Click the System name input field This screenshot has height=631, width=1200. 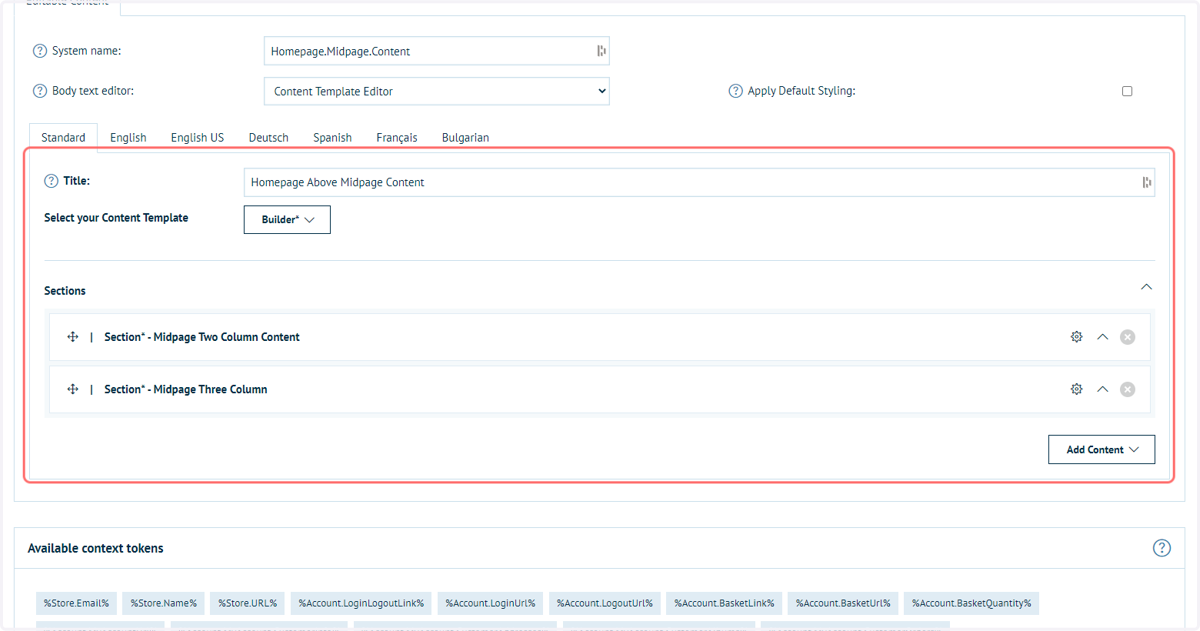(437, 51)
